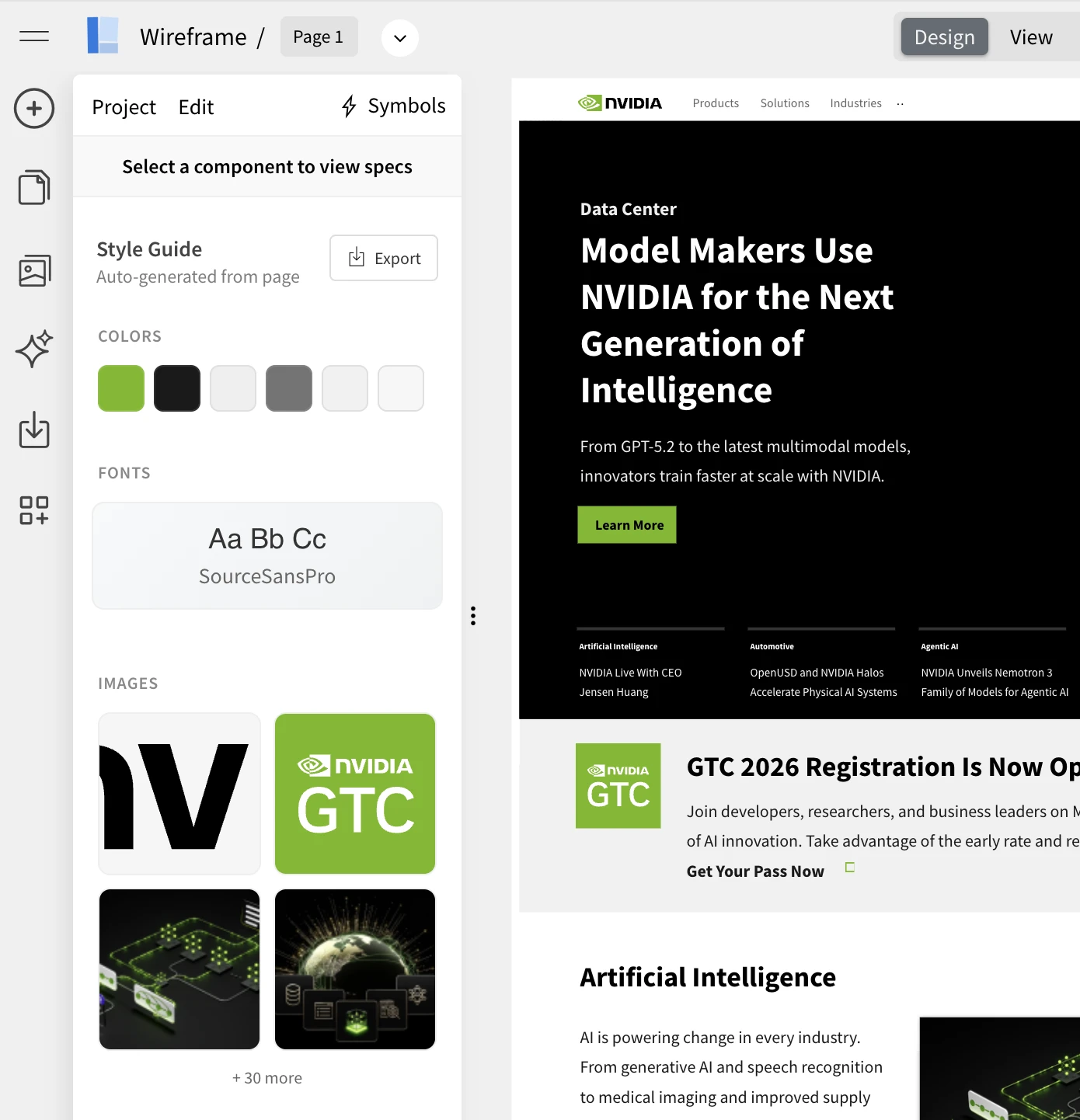Select the NVIDIA GTC image thumbnail
Viewport: 1080px width, 1120px height.
coord(355,794)
